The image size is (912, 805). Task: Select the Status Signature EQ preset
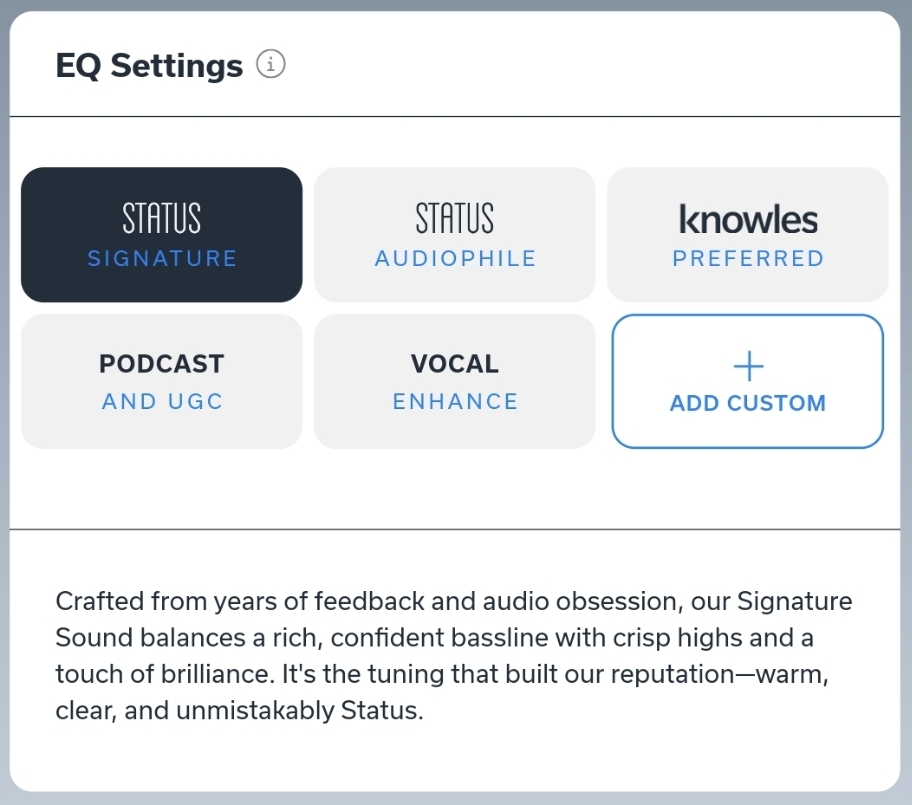(x=162, y=235)
